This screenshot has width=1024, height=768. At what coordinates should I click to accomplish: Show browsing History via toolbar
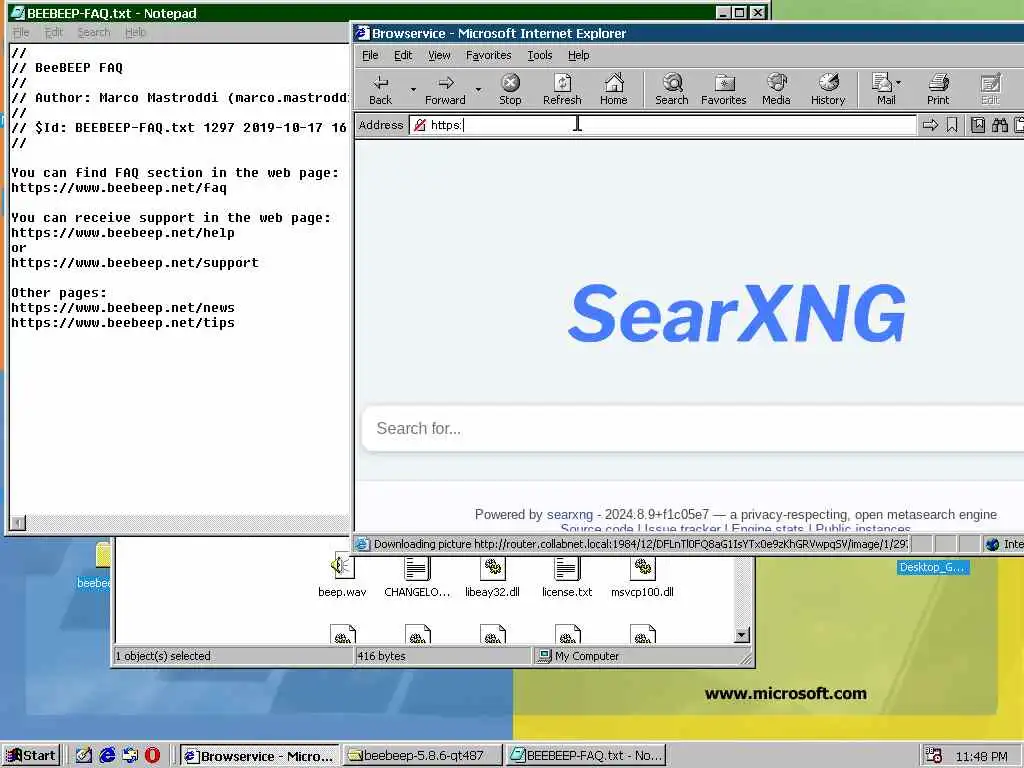[828, 89]
